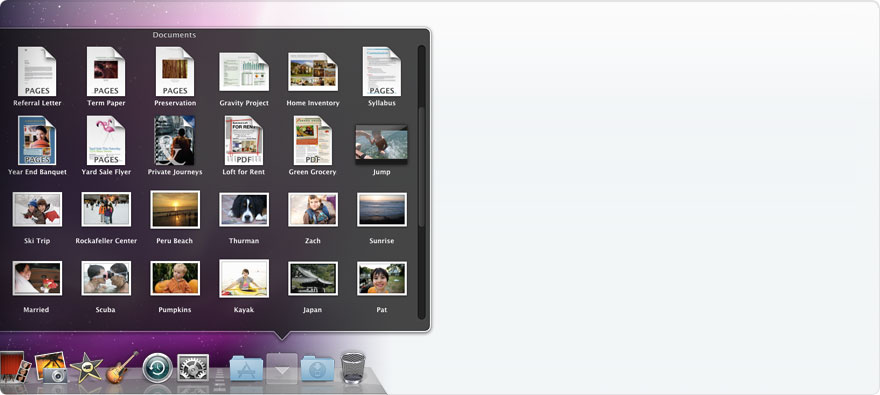880x395 pixels.
Task: Launch Photo Booth from the Dock
Action: click(x=15, y=367)
